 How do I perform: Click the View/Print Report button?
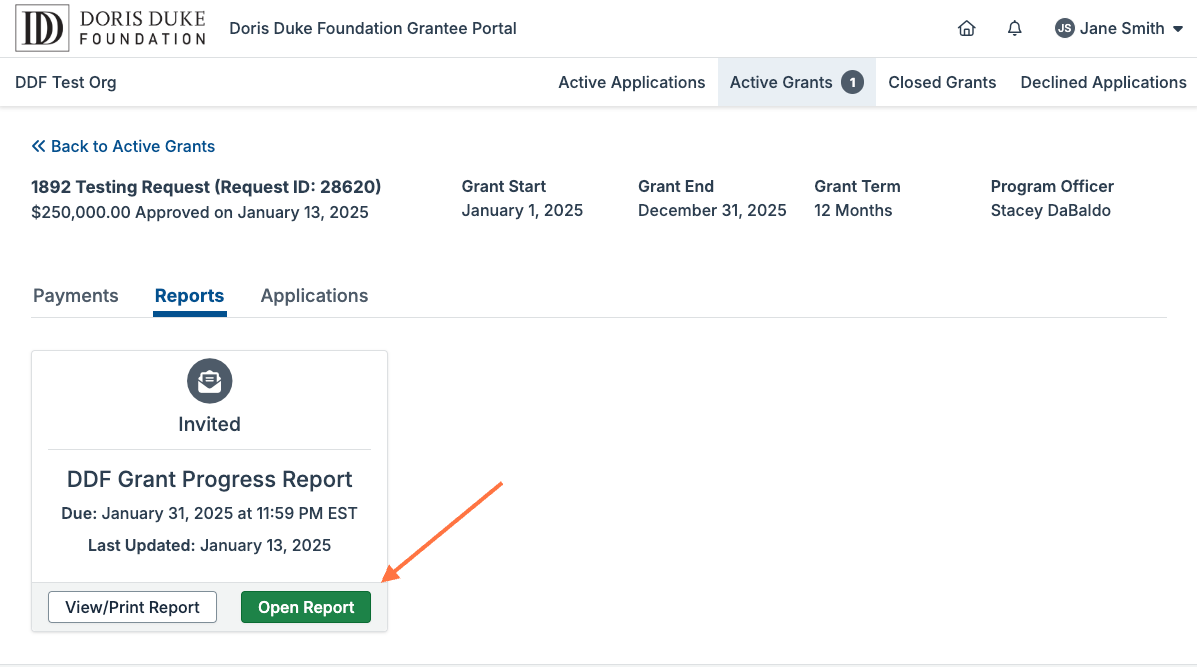point(132,607)
